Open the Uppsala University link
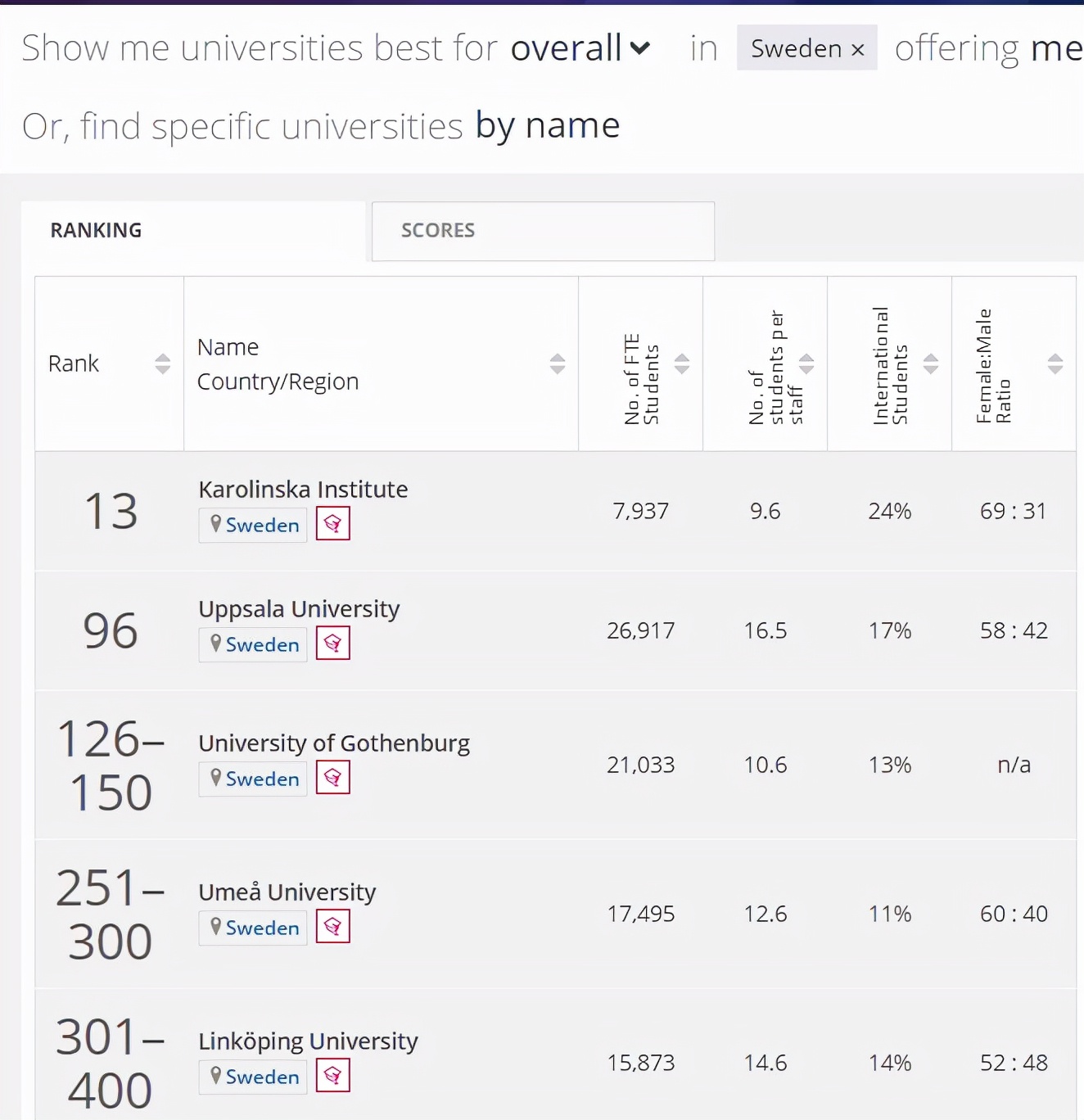1084x1120 pixels. [x=299, y=609]
